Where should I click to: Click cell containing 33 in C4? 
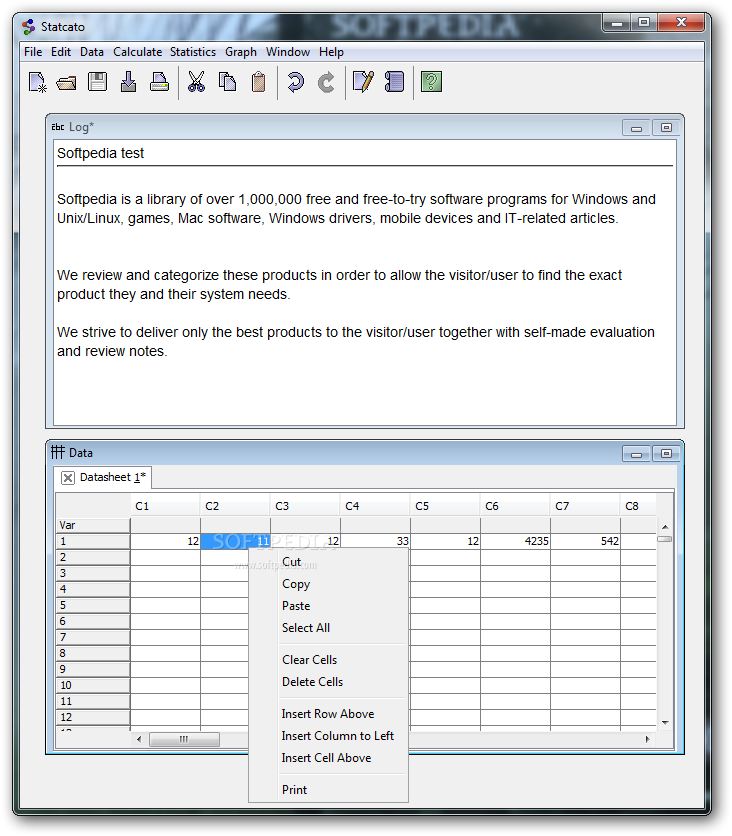point(375,541)
